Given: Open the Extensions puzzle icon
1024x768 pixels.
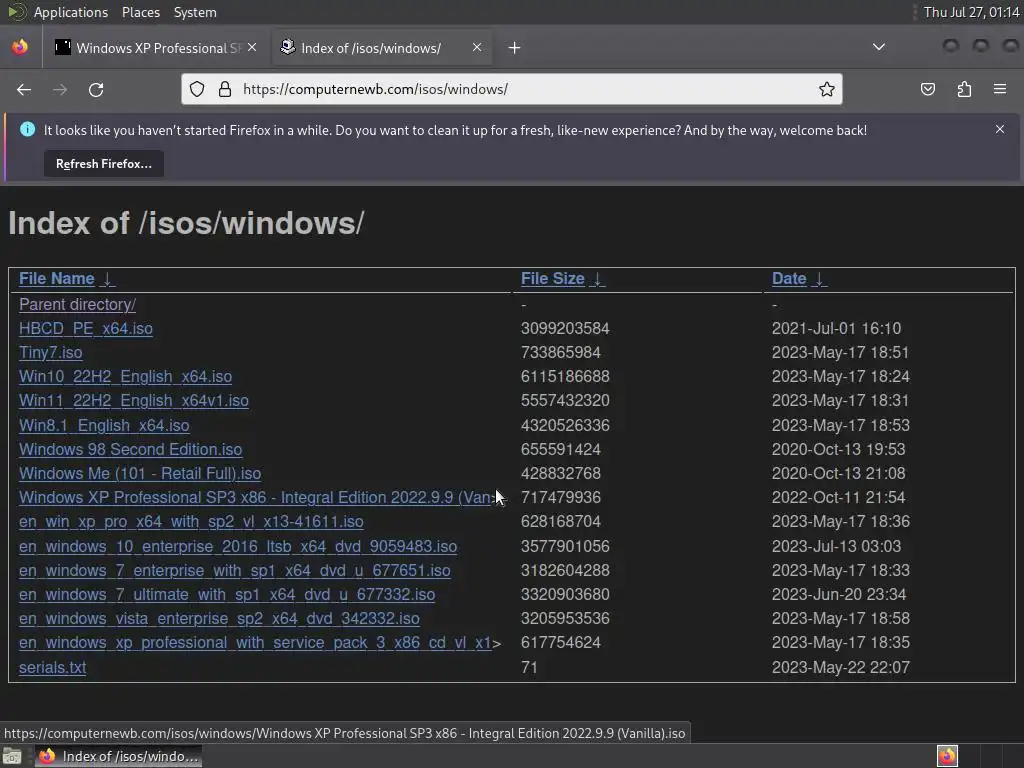Looking at the screenshot, I should coord(964,89).
